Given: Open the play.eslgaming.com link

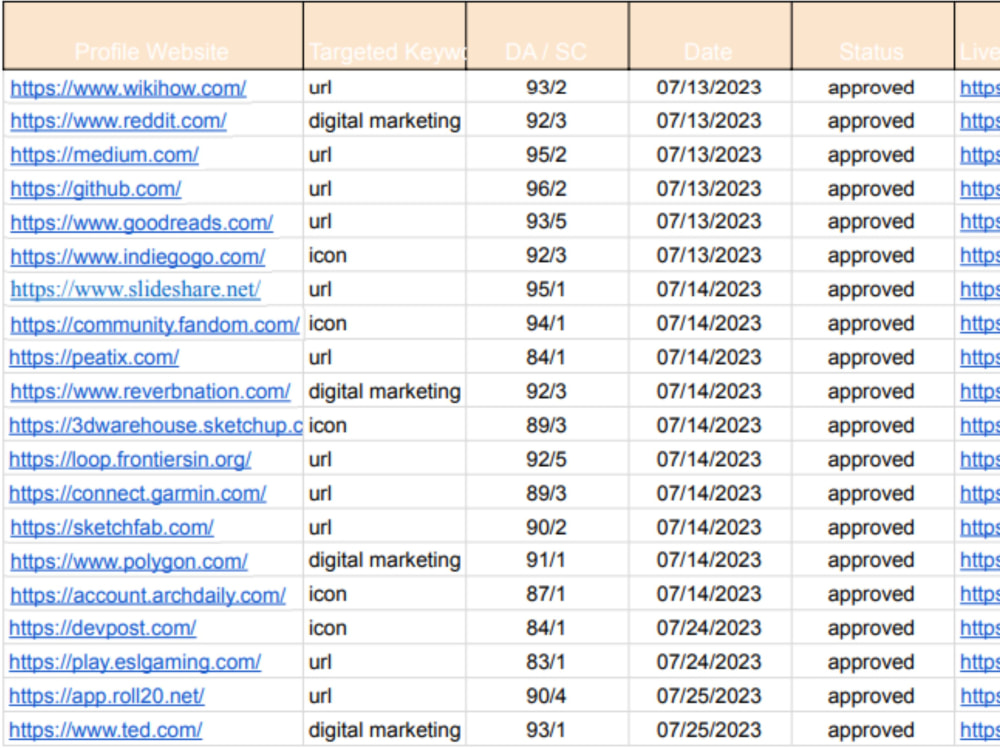Looking at the screenshot, I should pos(135,662).
